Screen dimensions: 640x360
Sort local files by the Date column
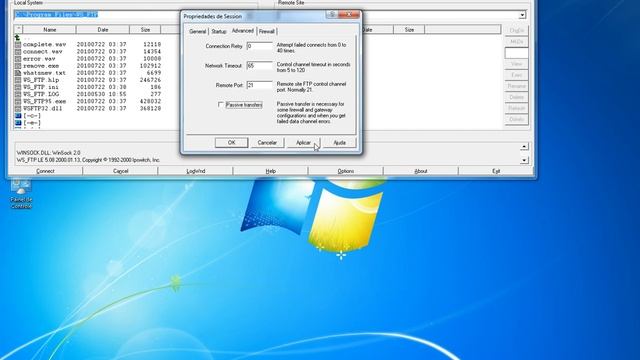(103, 30)
